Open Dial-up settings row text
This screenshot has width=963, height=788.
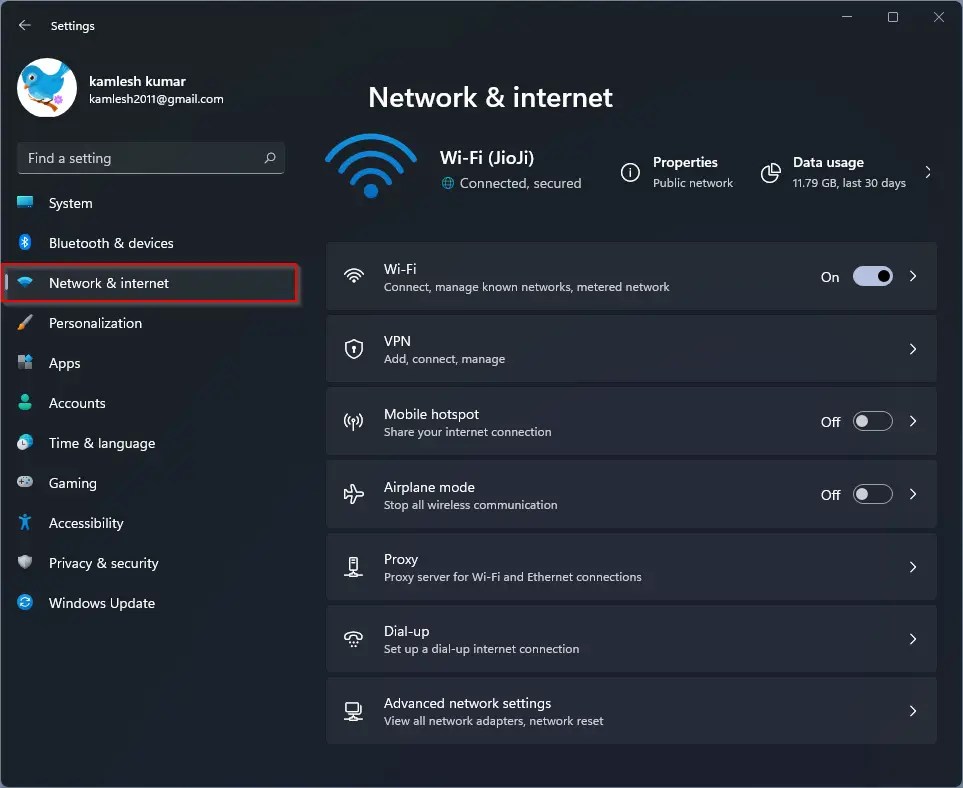[x=481, y=639]
